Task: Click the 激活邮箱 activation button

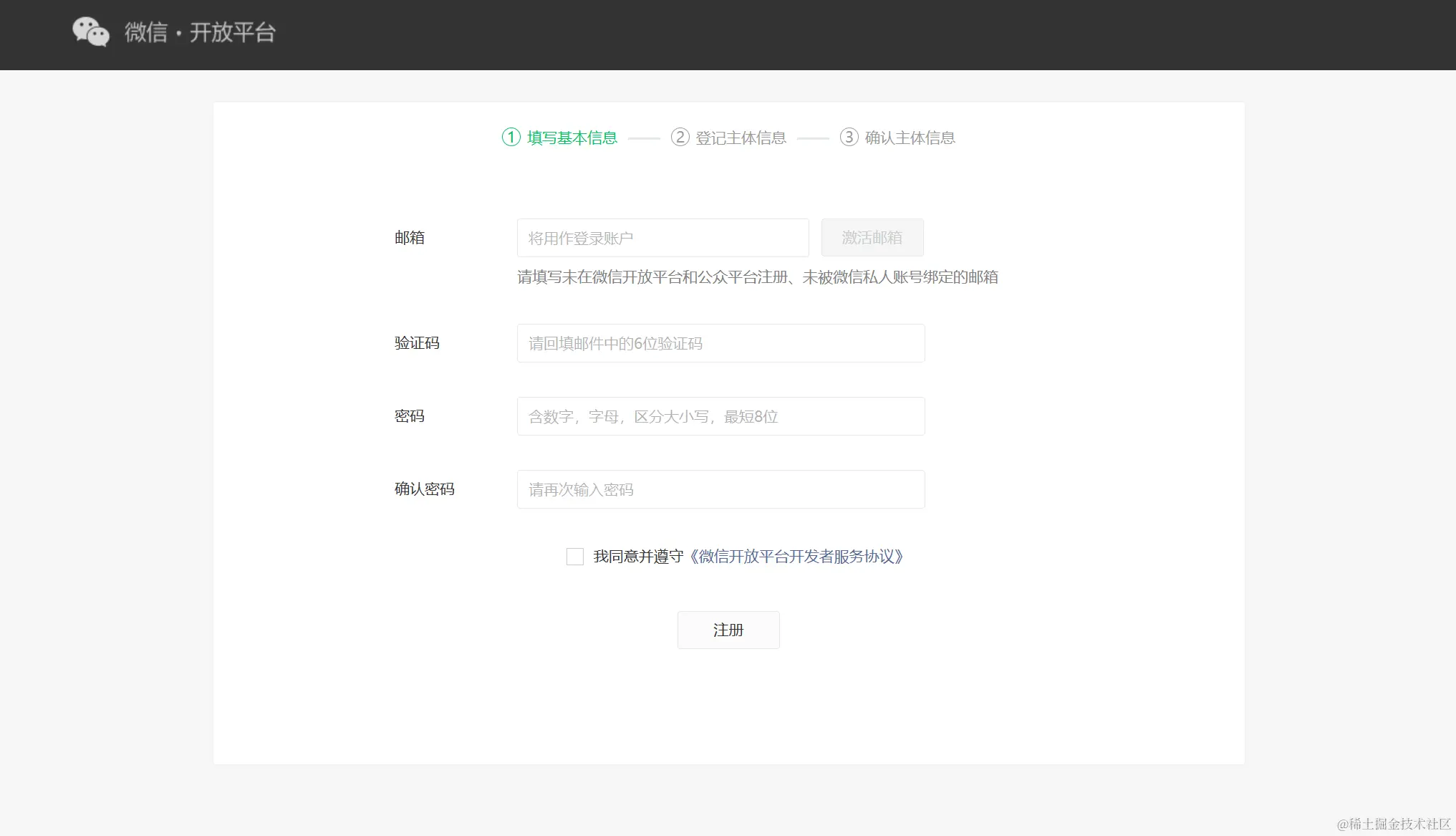Action: (872, 237)
